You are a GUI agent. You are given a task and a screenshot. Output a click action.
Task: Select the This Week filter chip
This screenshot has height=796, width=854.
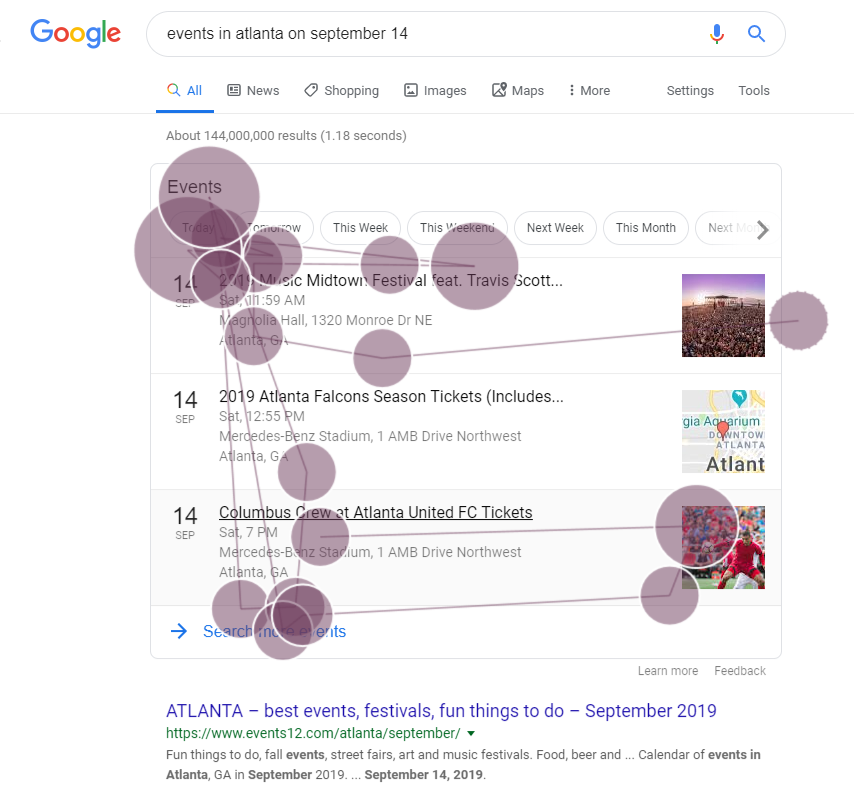(361, 228)
